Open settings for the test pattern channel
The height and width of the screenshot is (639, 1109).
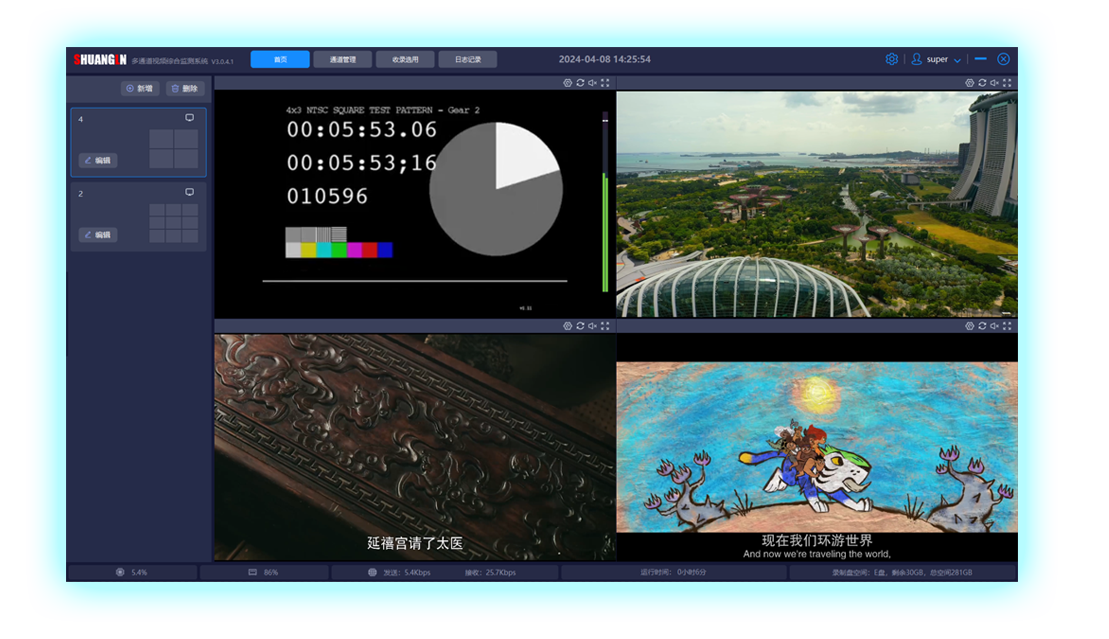click(567, 83)
